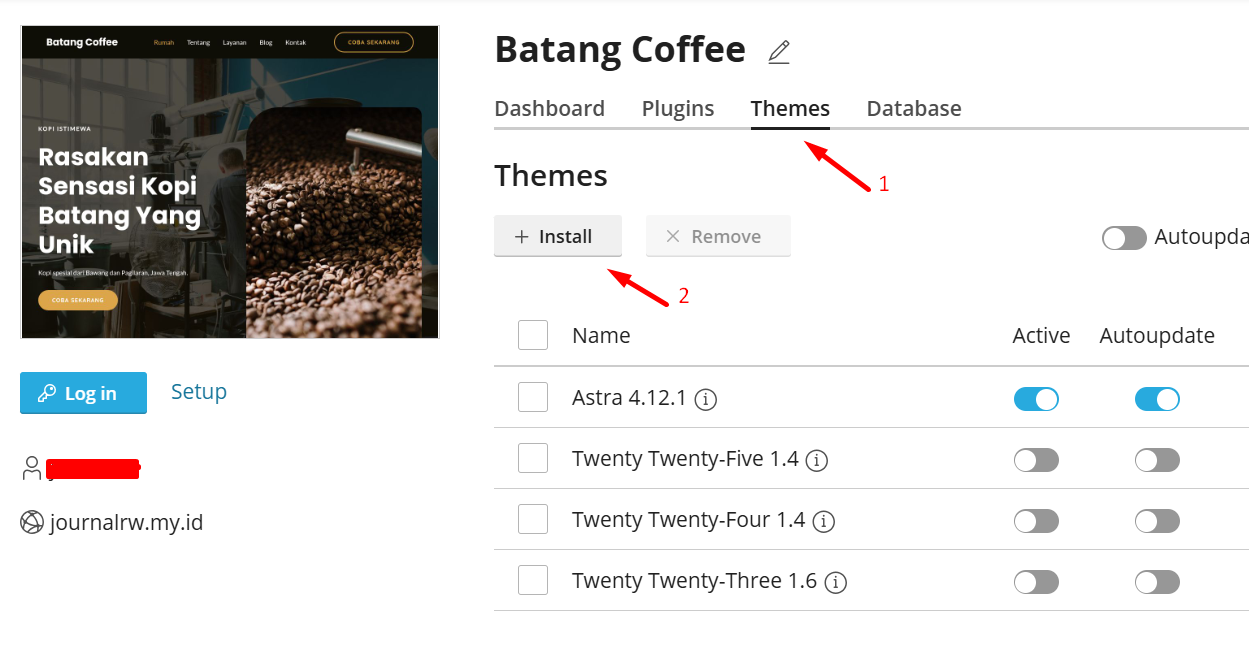The width and height of the screenshot is (1249, 647).
Task: Open the Batang Coffee site preview thumbnail
Action: 230,183
